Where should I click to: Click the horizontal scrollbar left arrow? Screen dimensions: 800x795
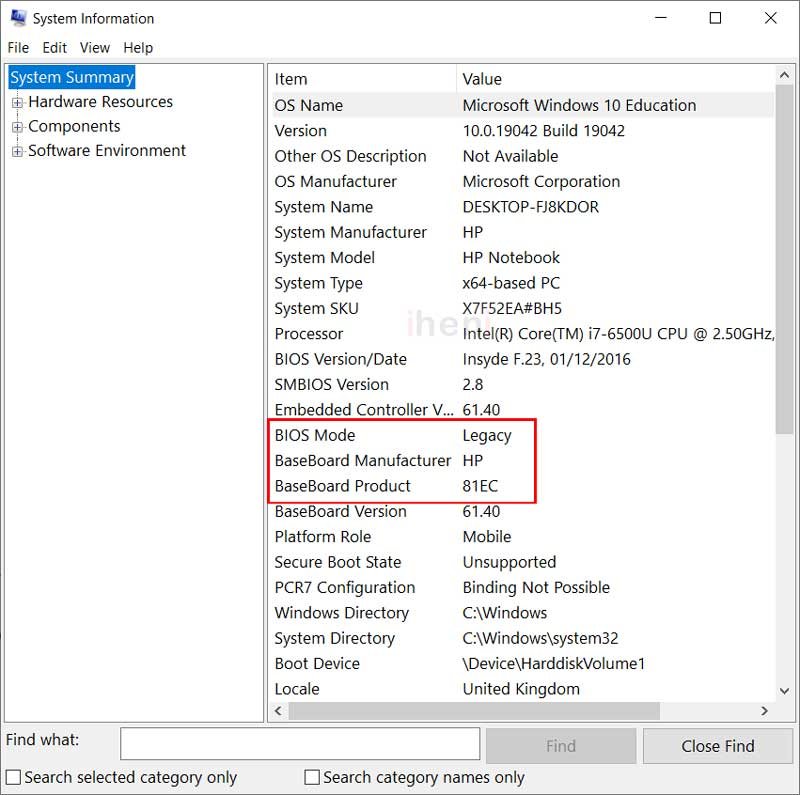[x=279, y=711]
